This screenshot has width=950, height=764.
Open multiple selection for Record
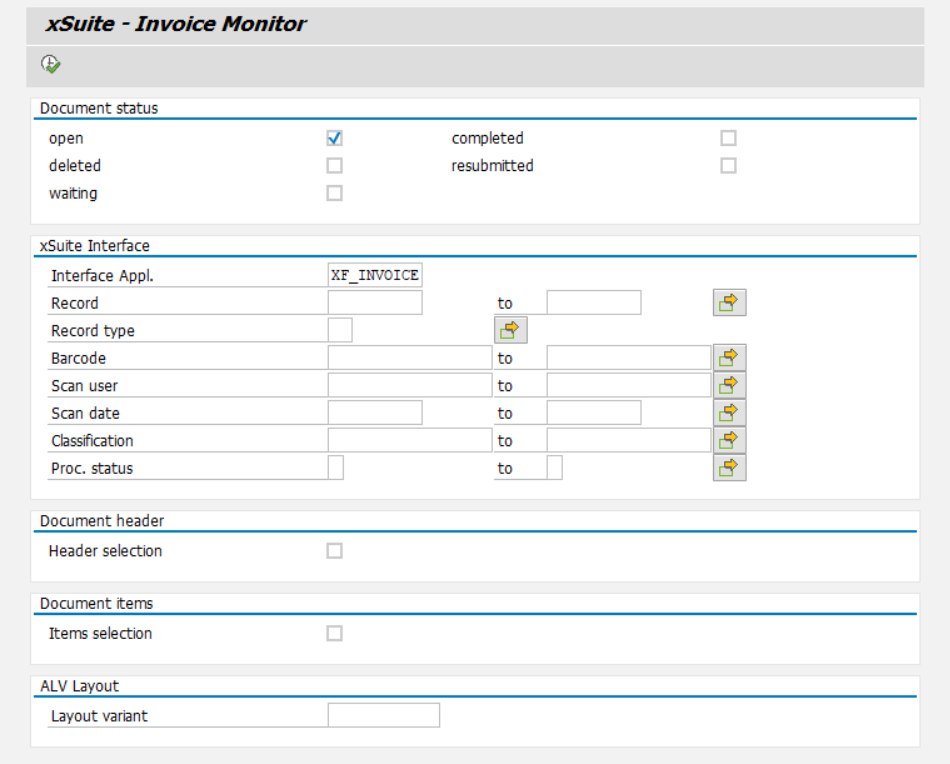pyautogui.click(x=729, y=302)
